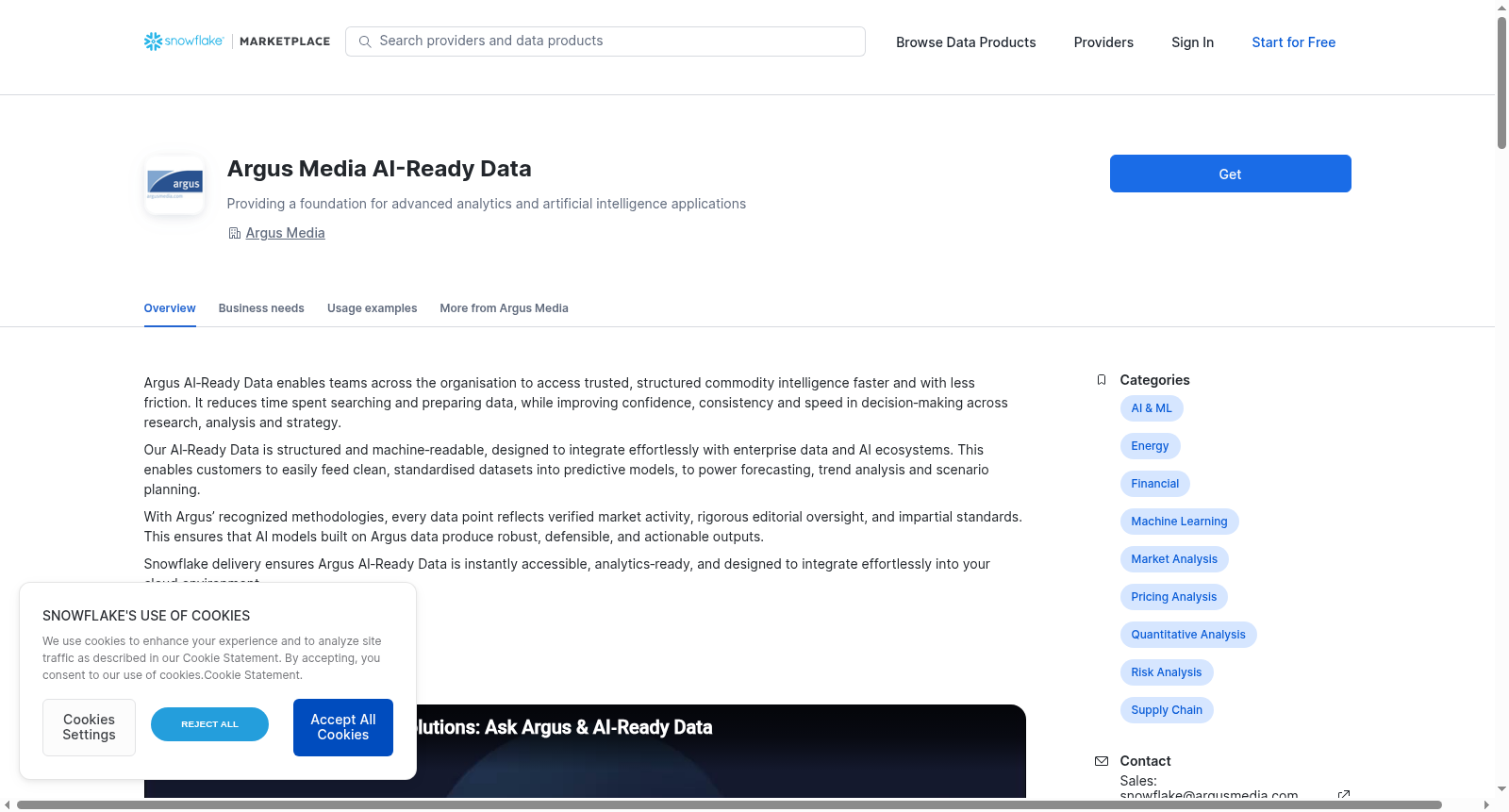
Task: Click REJECT ALL cookies button
Action: click(209, 724)
